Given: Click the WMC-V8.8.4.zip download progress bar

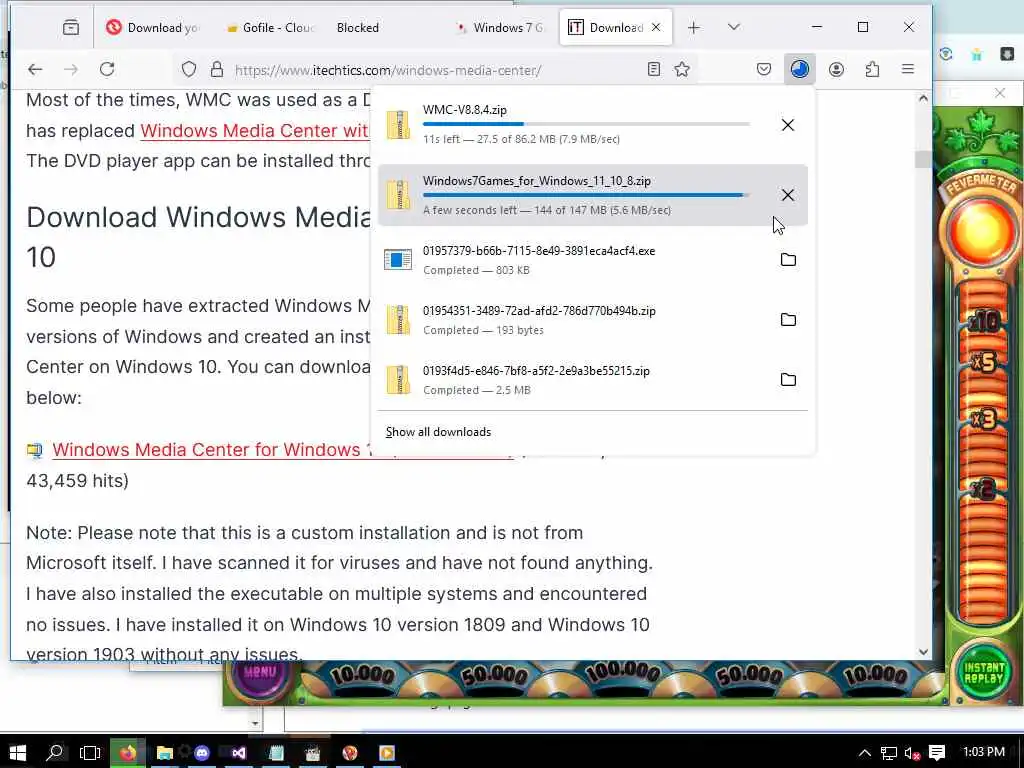Looking at the screenshot, I should 586,123.
